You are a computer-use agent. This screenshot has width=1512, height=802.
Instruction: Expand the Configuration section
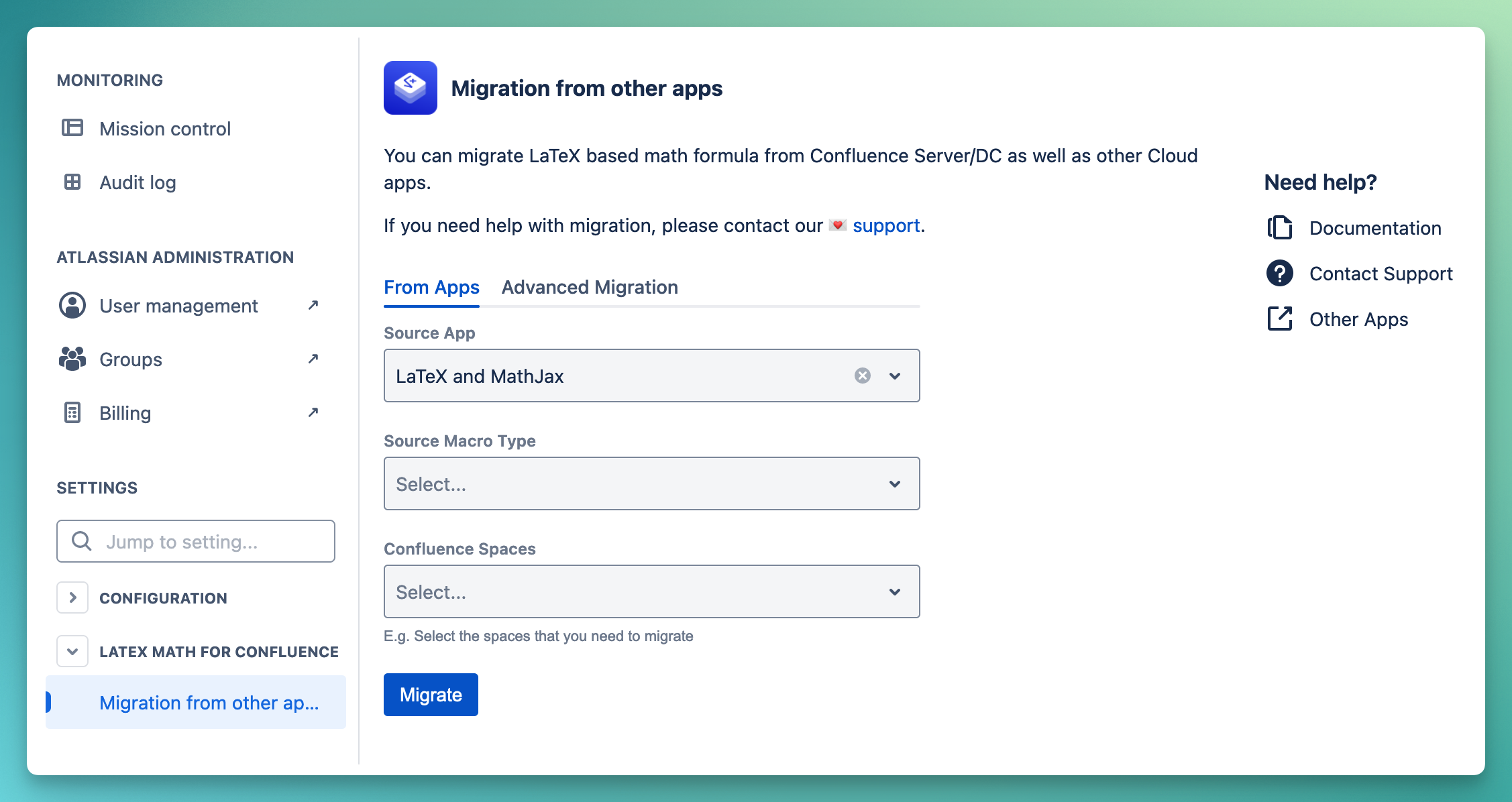pyautogui.click(x=74, y=597)
